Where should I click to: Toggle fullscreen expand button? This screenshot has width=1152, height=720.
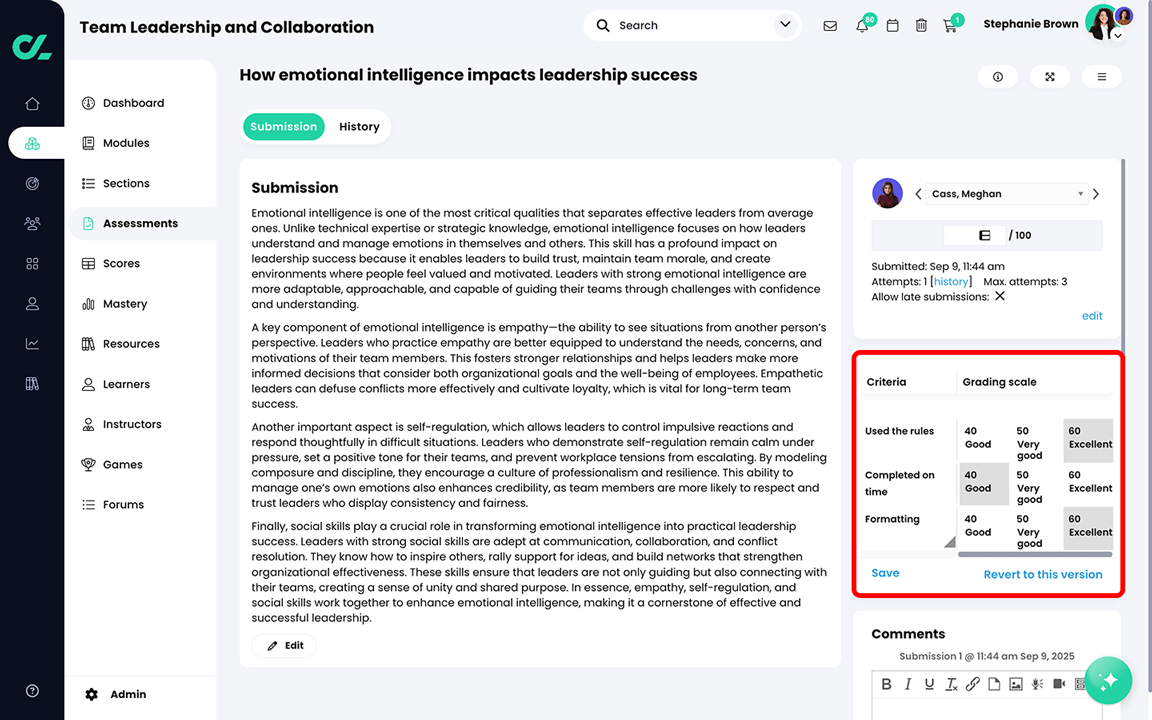pyautogui.click(x=1050, y=76)
